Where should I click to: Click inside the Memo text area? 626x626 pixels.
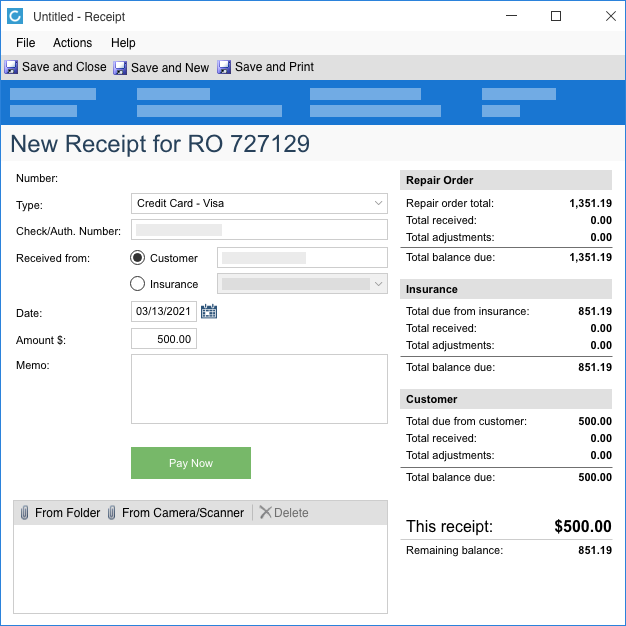(x=259, y=388)
